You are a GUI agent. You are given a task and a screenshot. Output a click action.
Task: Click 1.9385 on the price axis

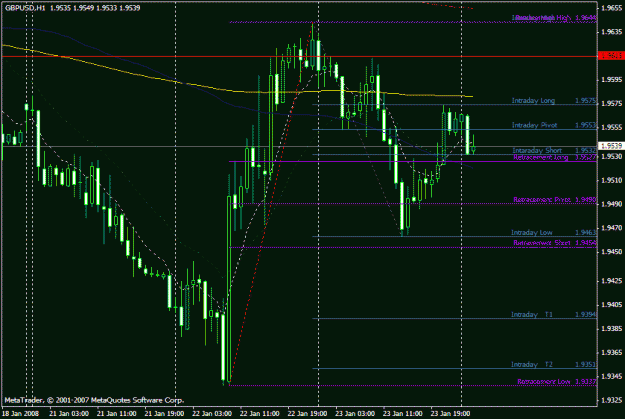(613, 329)
